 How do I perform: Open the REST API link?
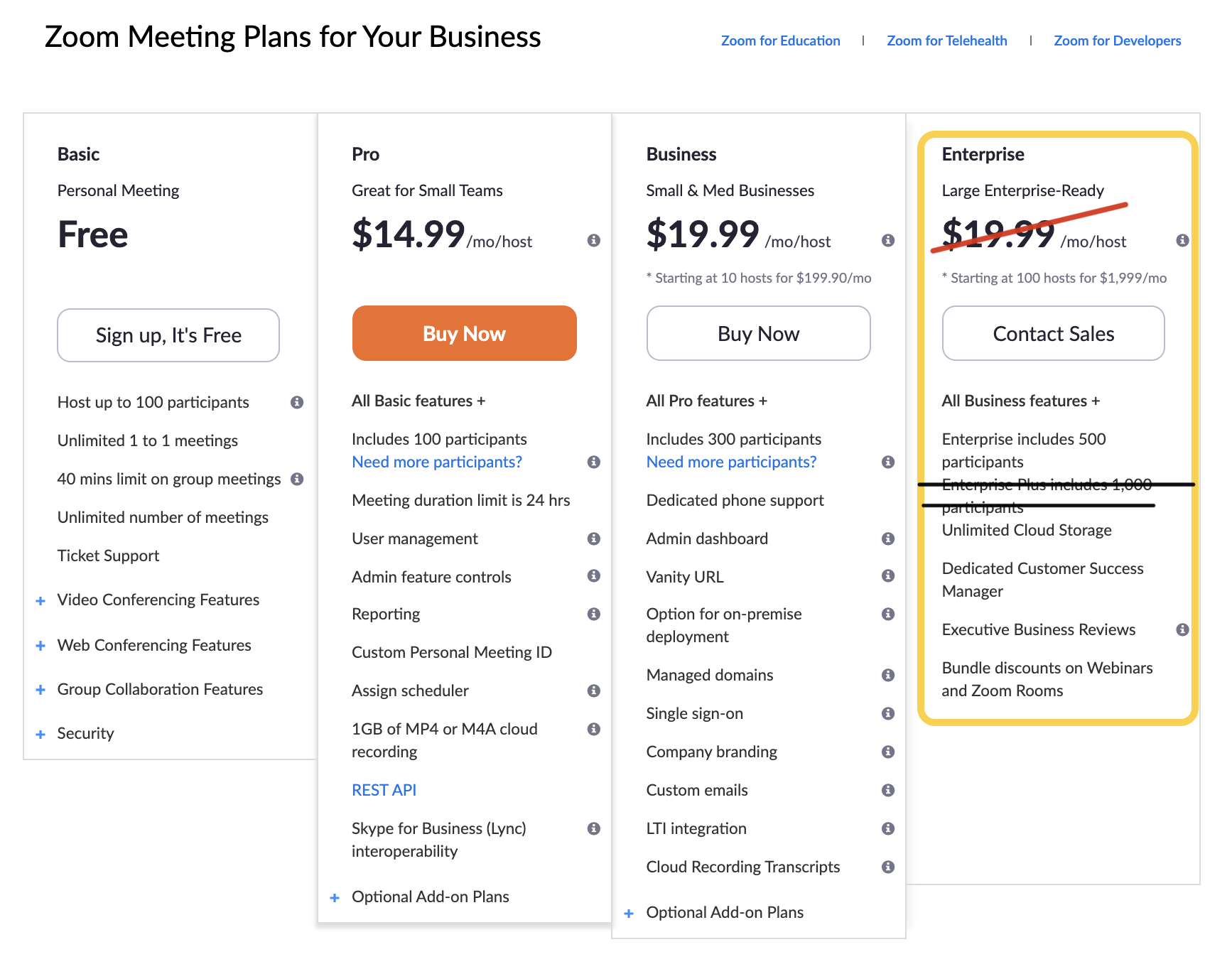(x=384, y=790)
